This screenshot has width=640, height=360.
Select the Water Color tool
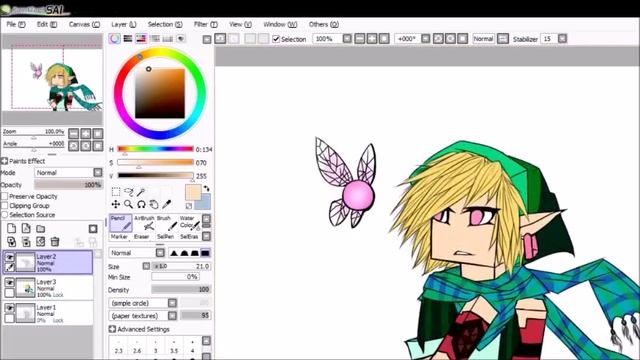point(190,223)
